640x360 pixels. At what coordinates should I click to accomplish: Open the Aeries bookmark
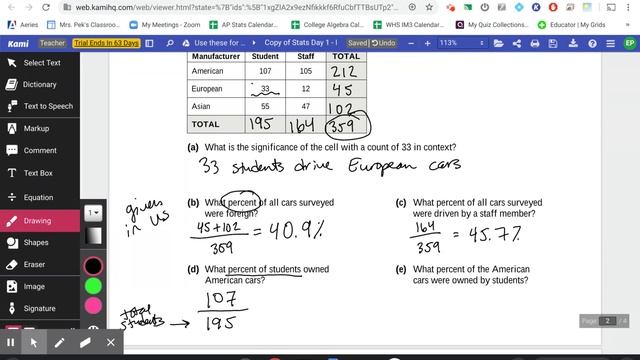[x=23, y=25]
